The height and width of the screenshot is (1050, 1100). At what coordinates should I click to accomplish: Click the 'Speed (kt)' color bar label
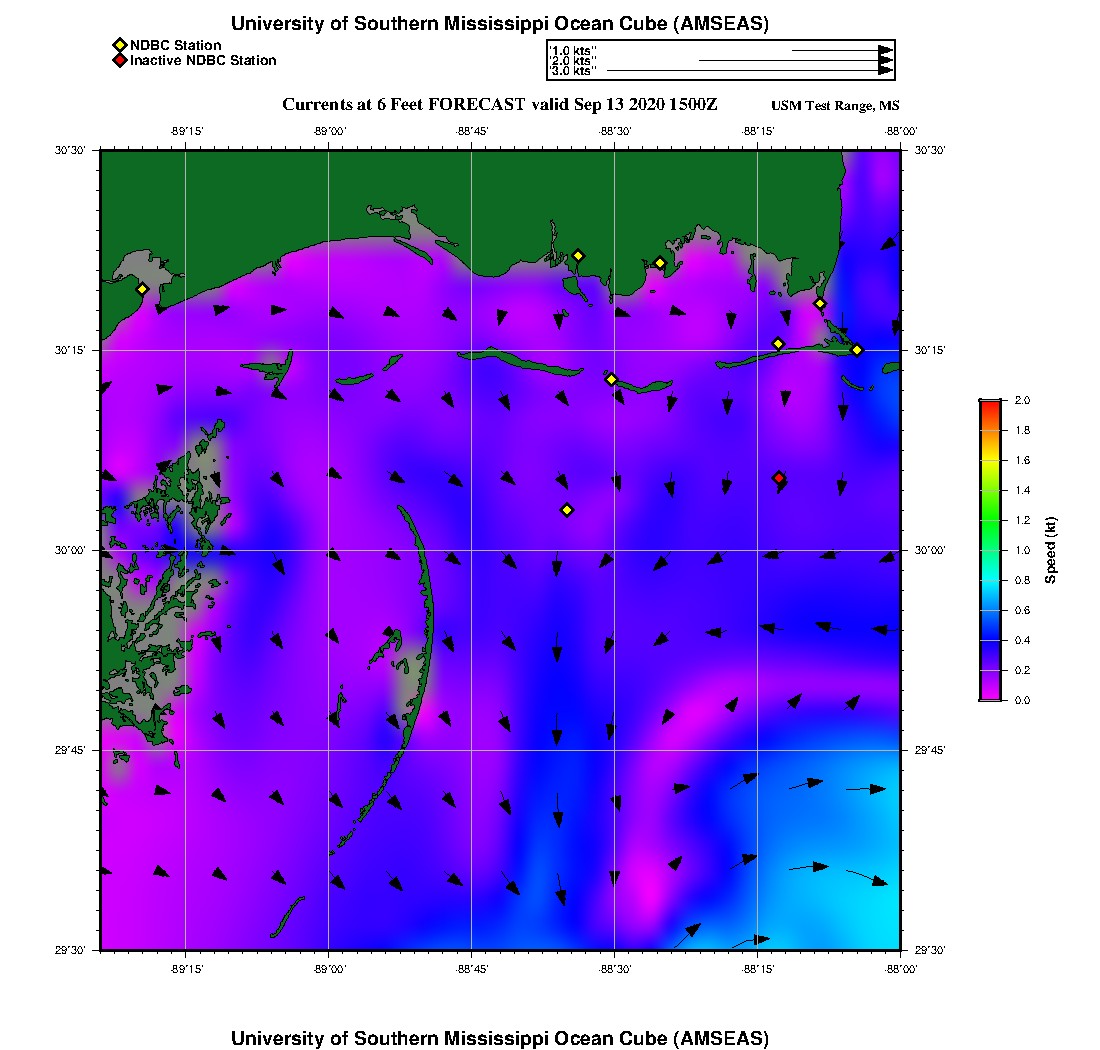[1051, 550]
